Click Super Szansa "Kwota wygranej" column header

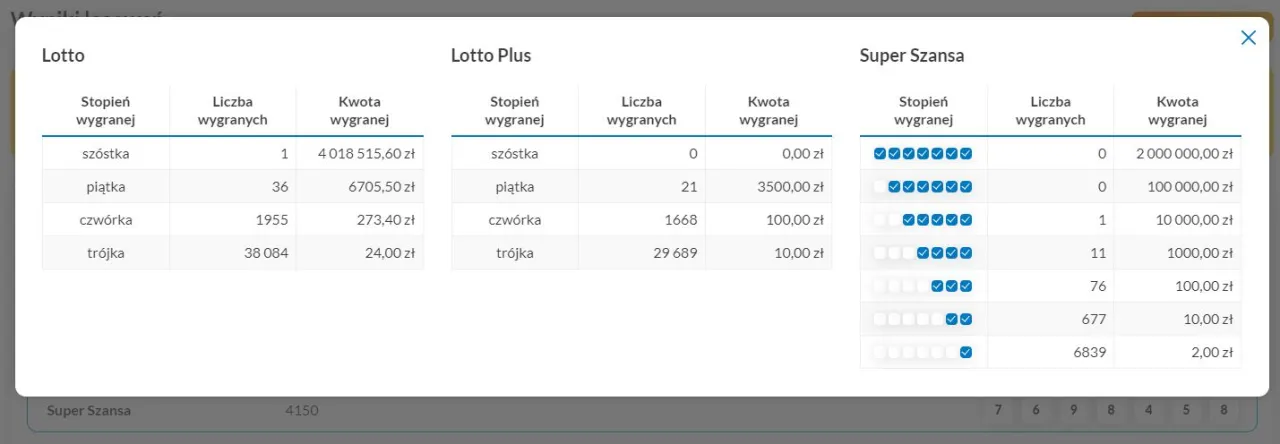[x=1177, y=111]
